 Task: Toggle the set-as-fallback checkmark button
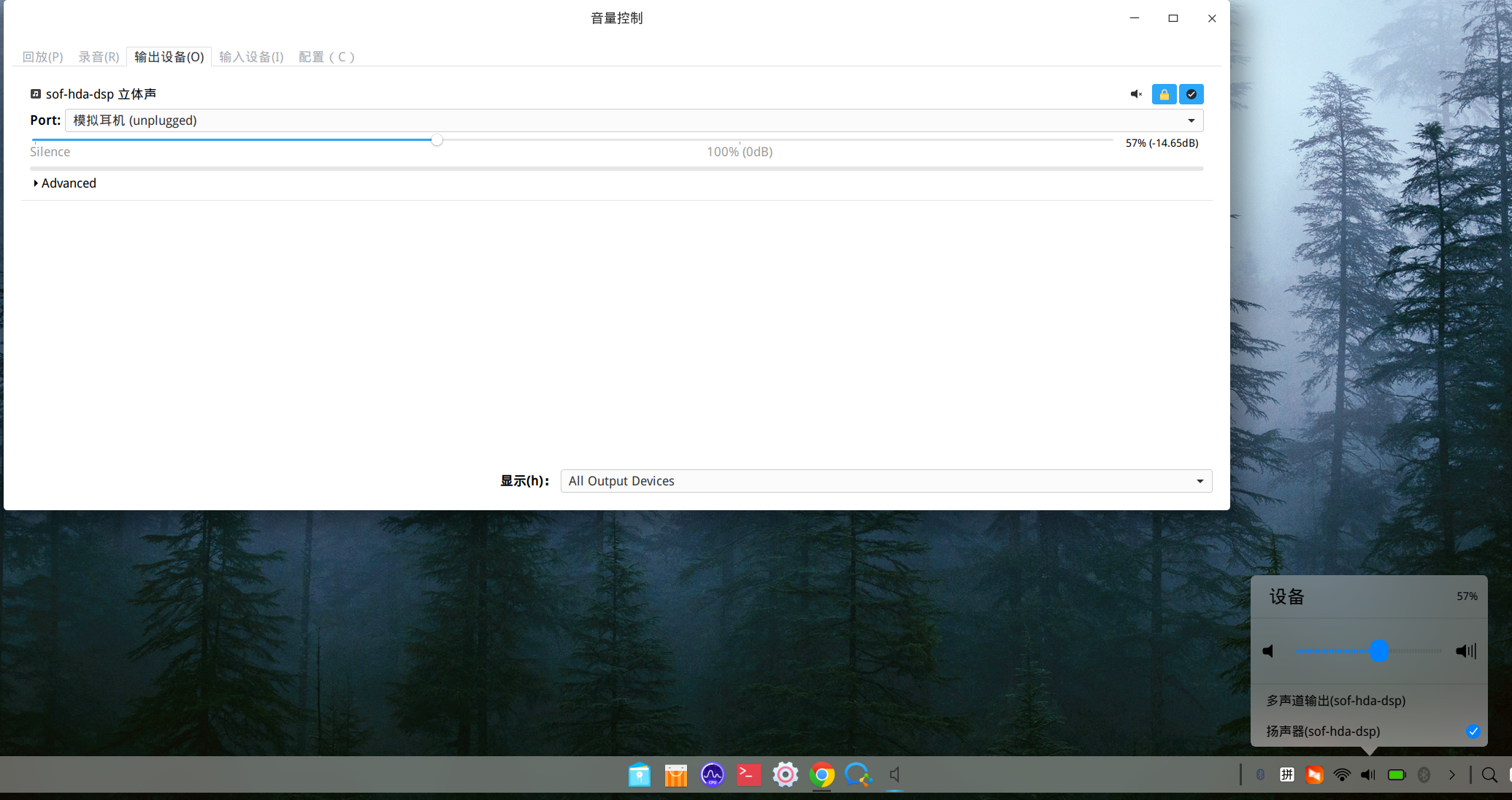pyautogui.click(x=1191, y=94)
